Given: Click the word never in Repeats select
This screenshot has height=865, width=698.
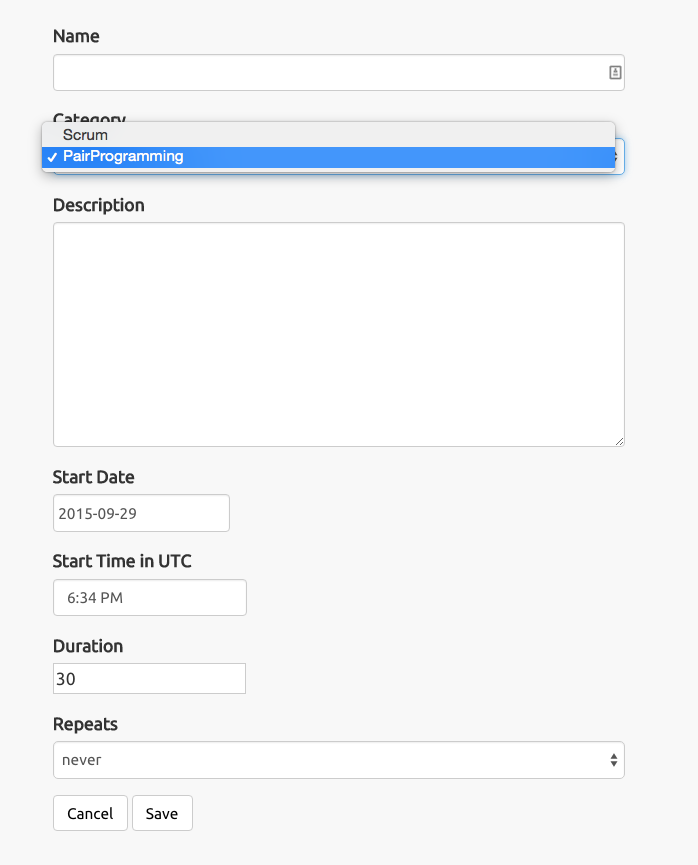Looking at the screenshot, I should [82, 760].
